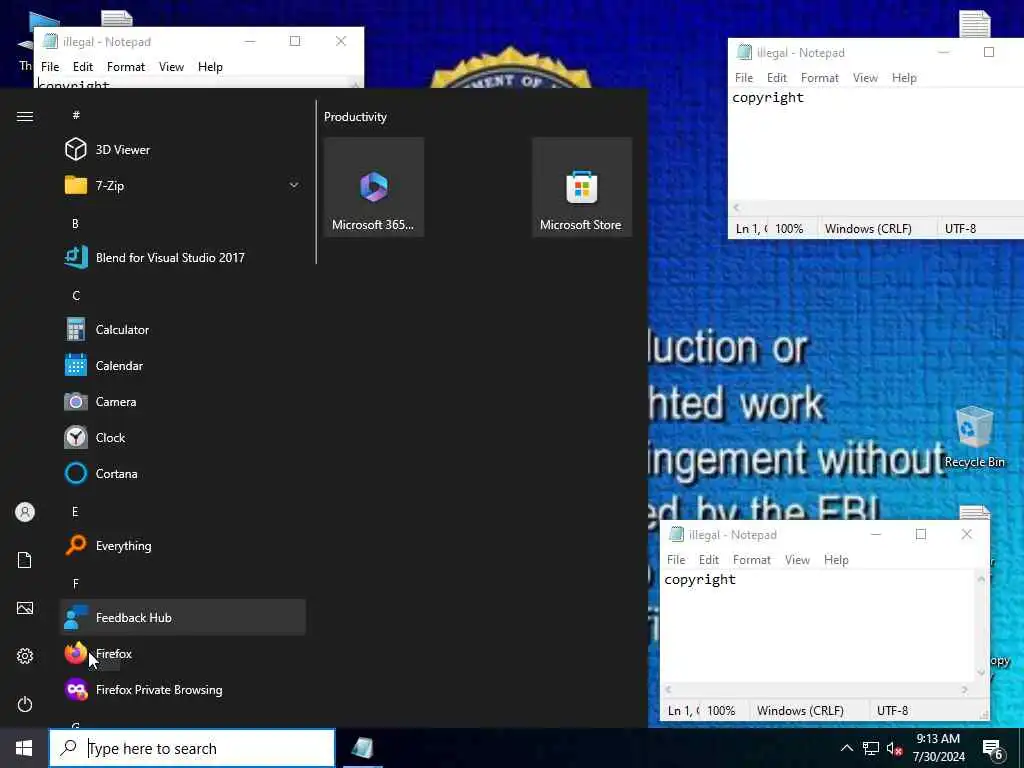1024x768 pixels.
Task: Expand the Start menu hamburger
Action: (25, 116)
